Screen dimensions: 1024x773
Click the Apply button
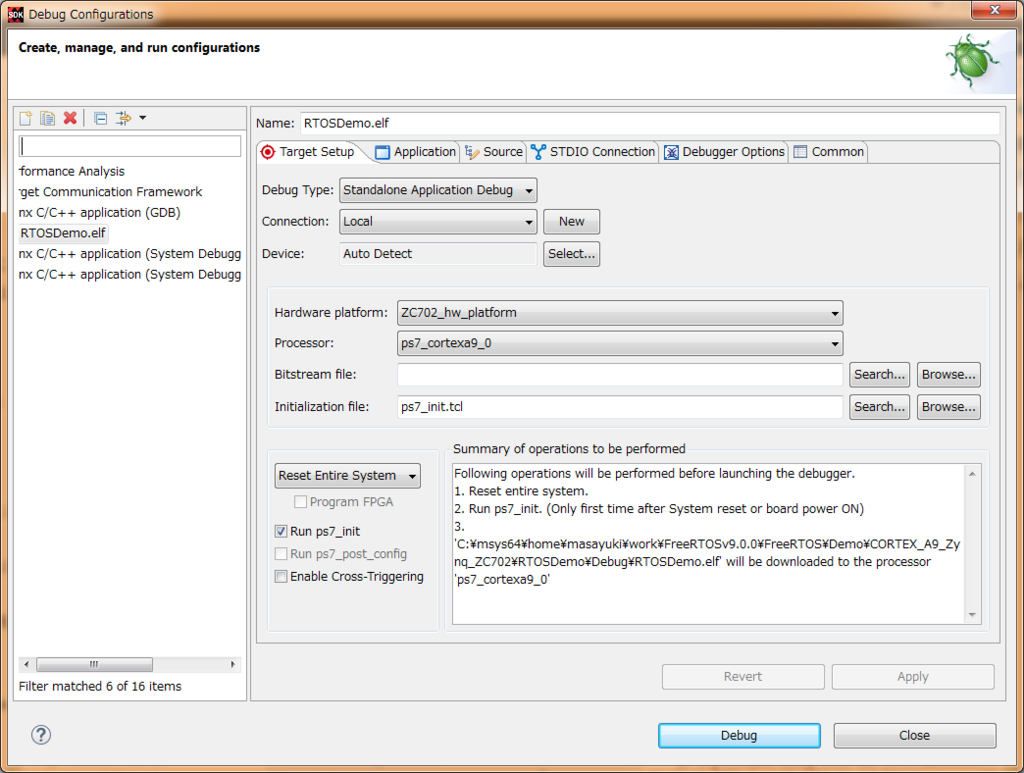(x=912, y=676)
